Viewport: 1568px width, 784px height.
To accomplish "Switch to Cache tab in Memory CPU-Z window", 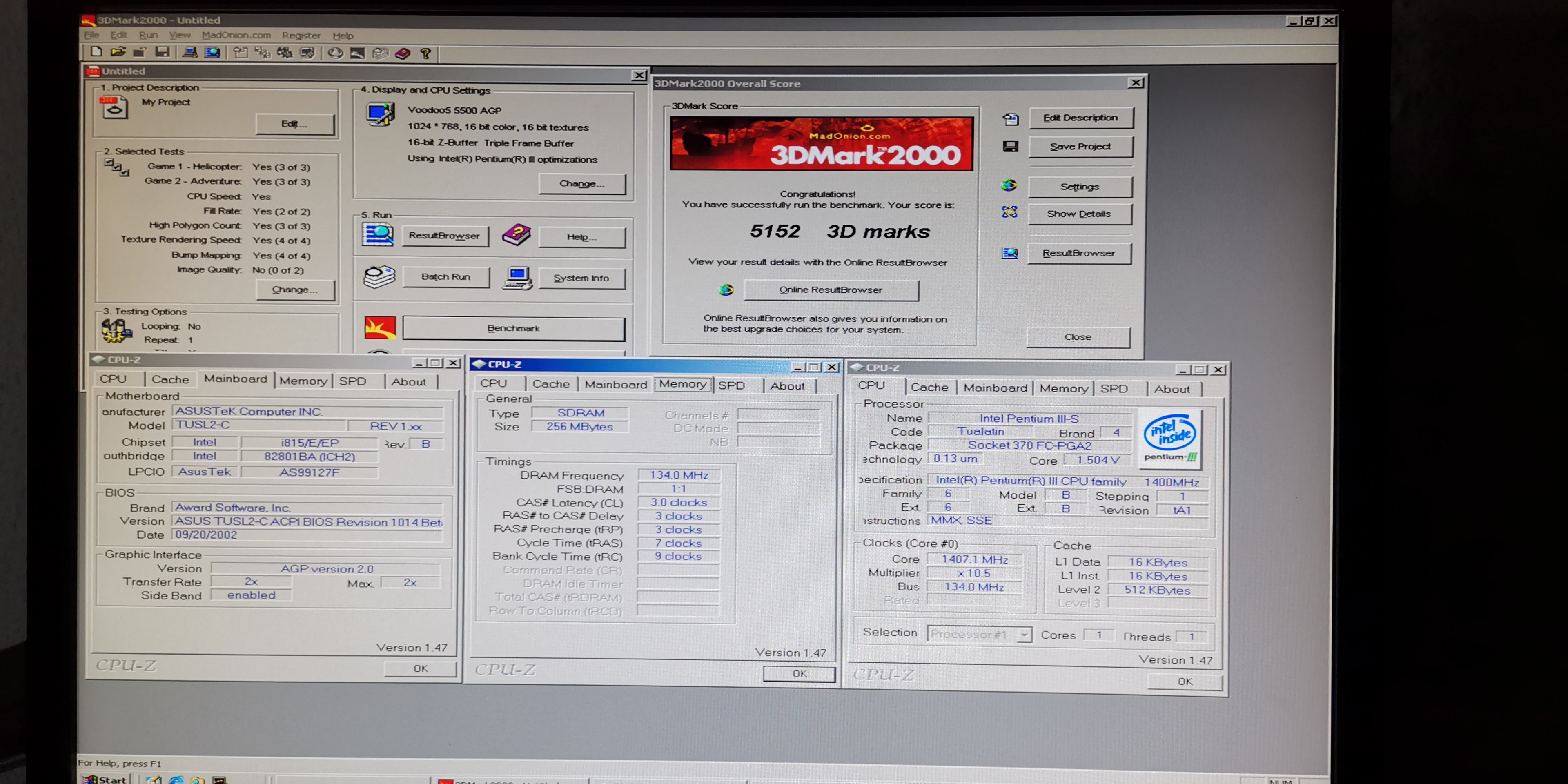I will point(551,384).
